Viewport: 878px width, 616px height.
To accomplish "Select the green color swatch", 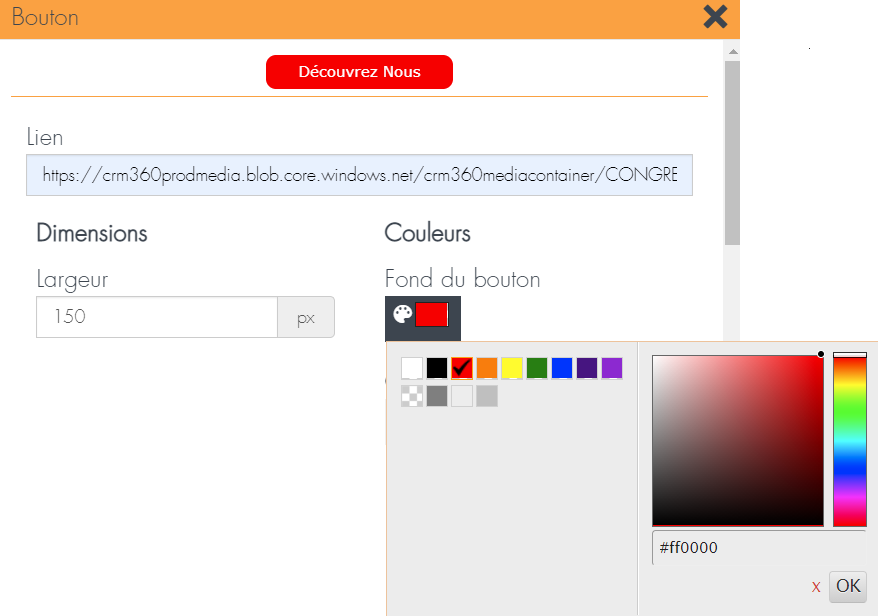I will click(537, 368).
